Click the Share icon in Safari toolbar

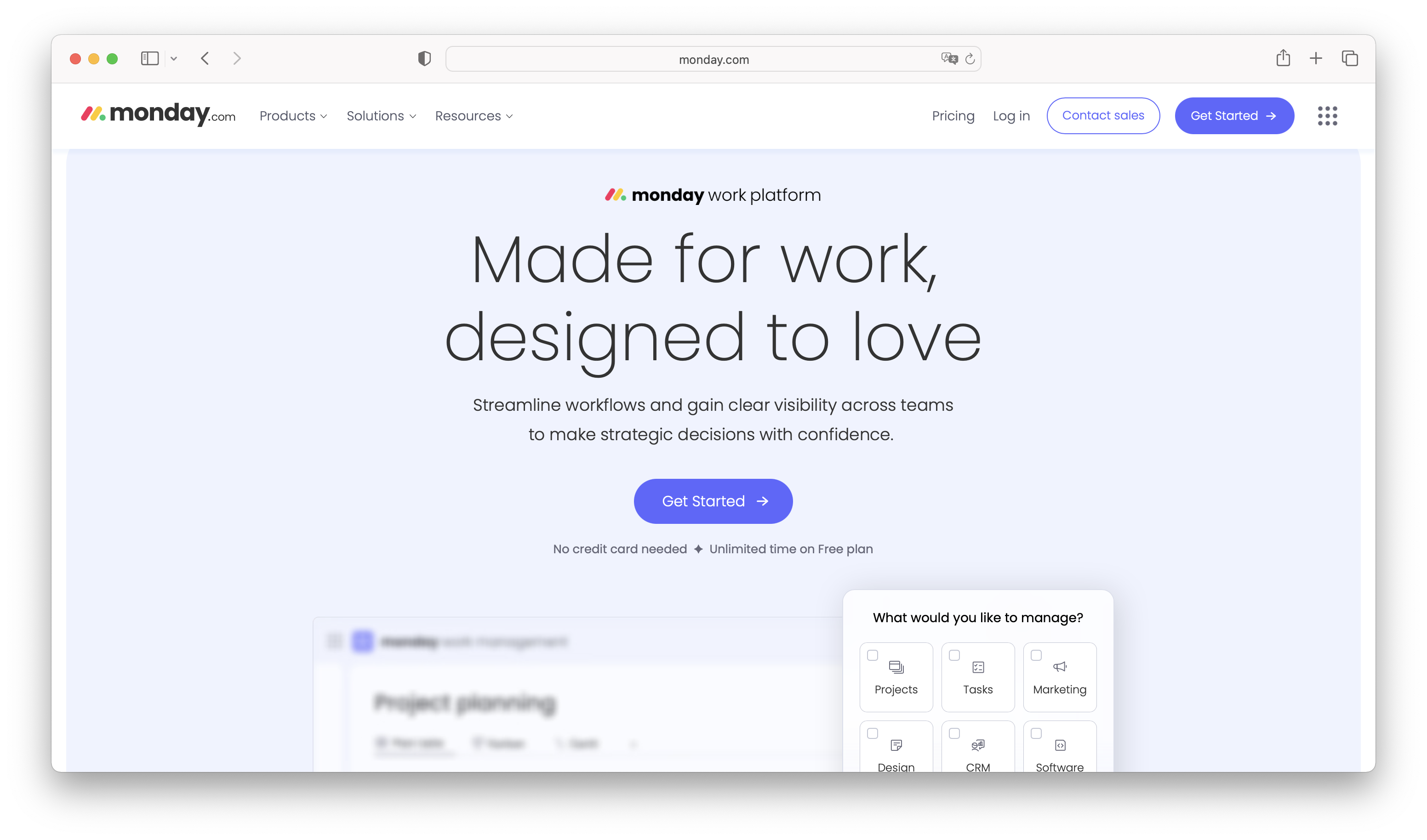pyautogui.click(x=1283, y=58)
